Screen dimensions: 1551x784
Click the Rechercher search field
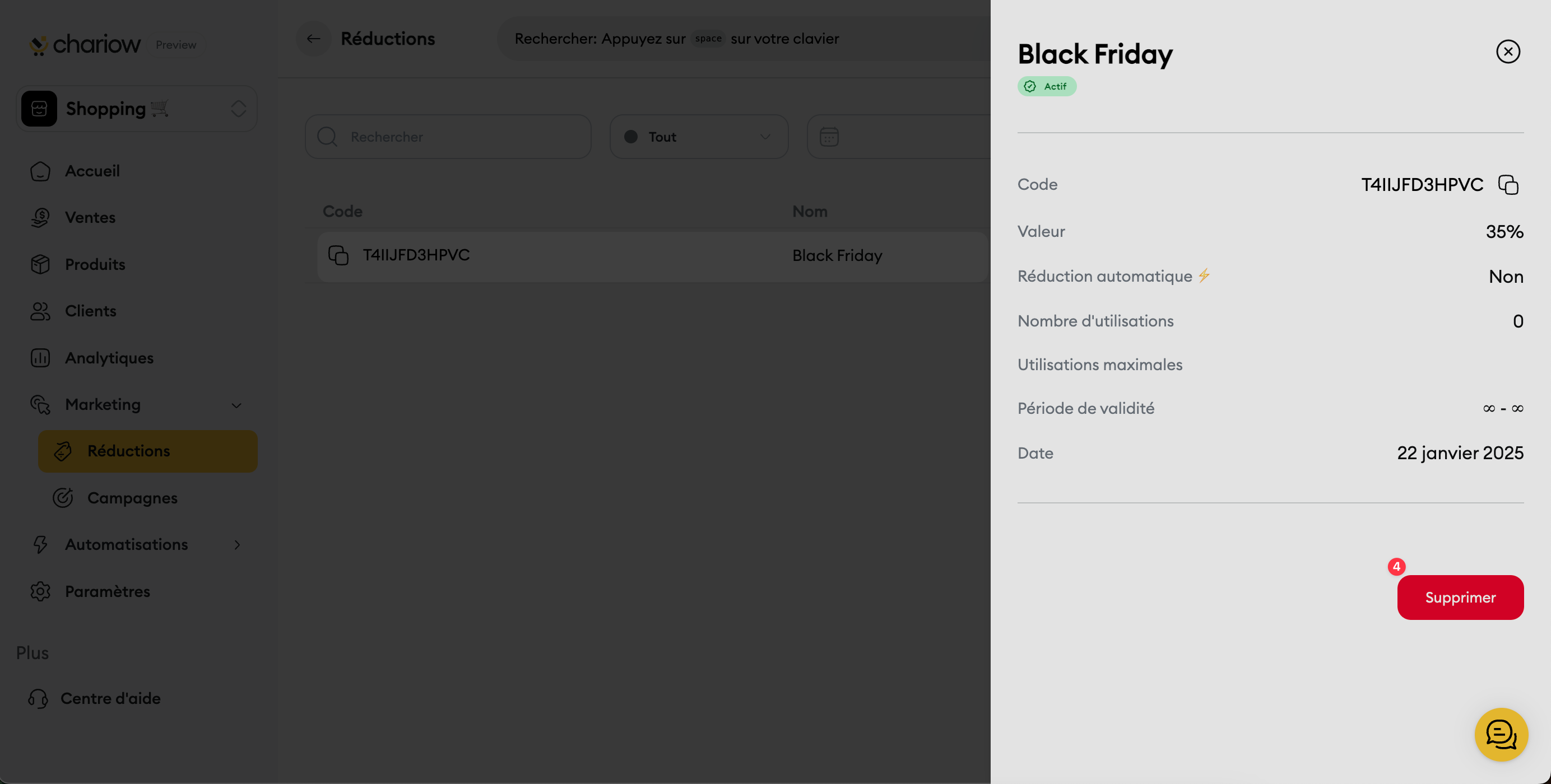tap(448, 137)
